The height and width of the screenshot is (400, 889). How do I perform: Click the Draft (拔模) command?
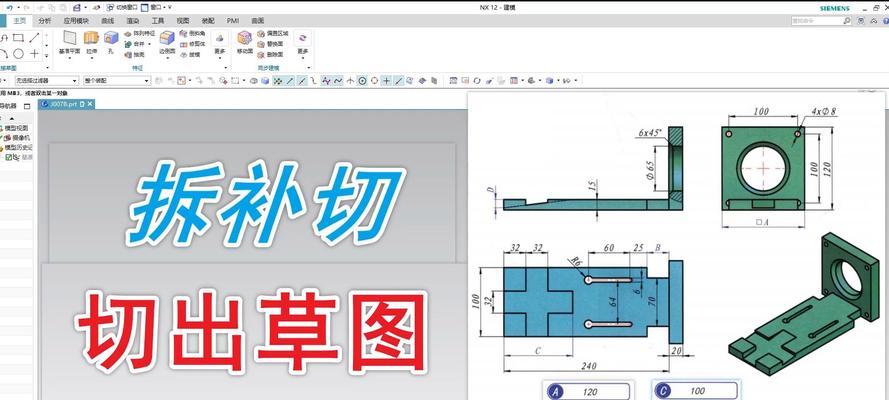click(190, 55)
